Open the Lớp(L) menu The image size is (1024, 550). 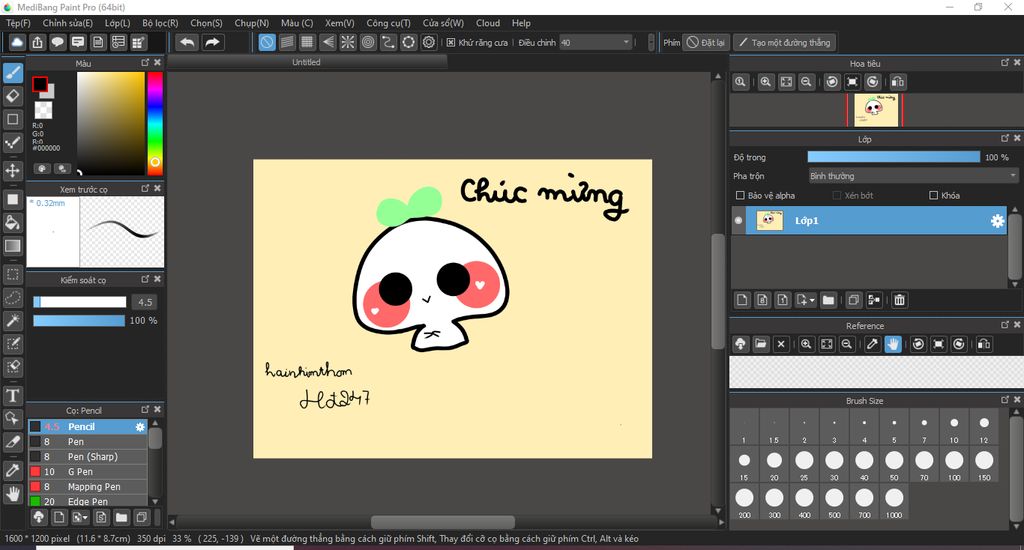point(118,23)
